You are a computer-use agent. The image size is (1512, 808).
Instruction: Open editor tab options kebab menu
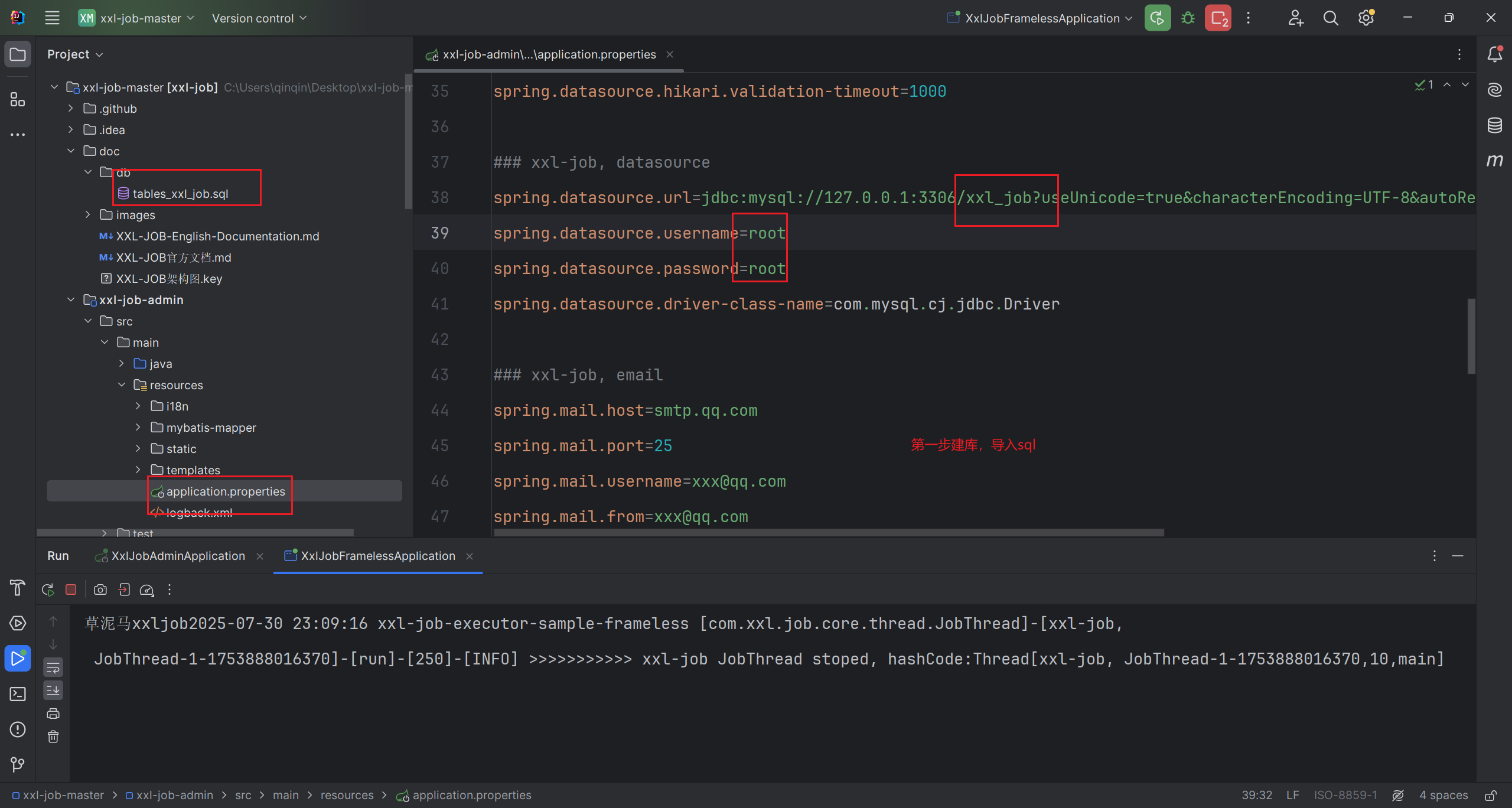[x=1459, y=54]
